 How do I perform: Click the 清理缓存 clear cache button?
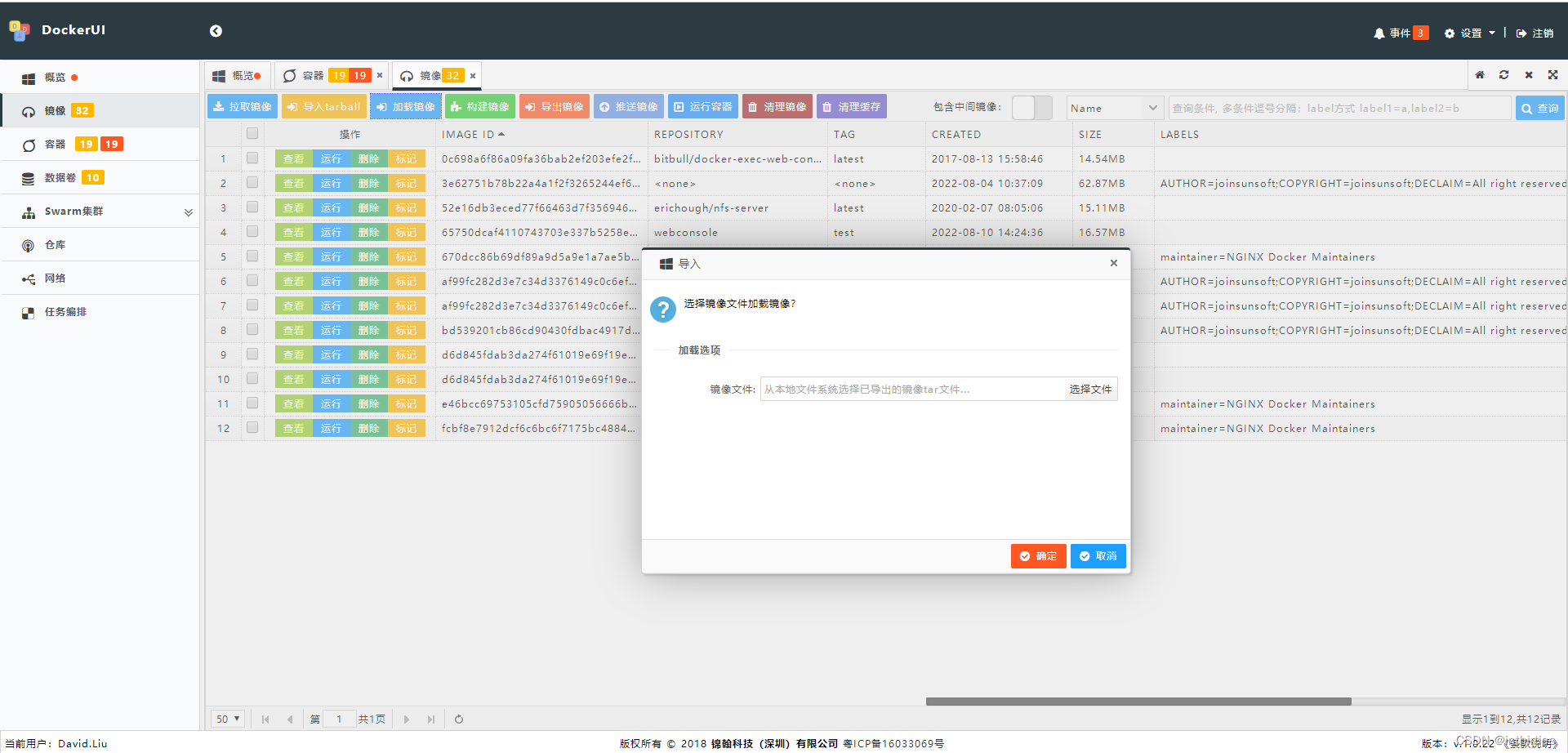pos(852,107)
